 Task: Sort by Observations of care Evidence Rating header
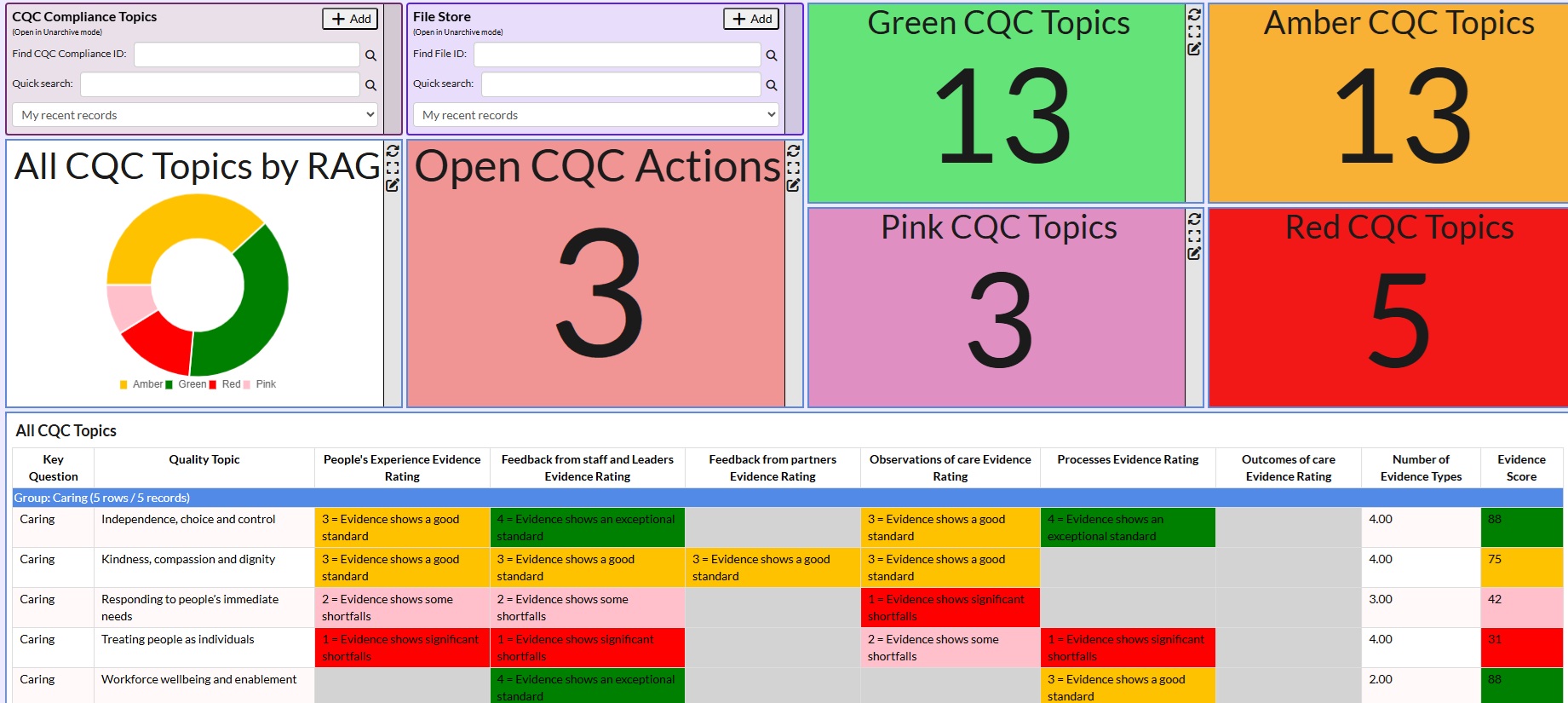tap(951, 468)
